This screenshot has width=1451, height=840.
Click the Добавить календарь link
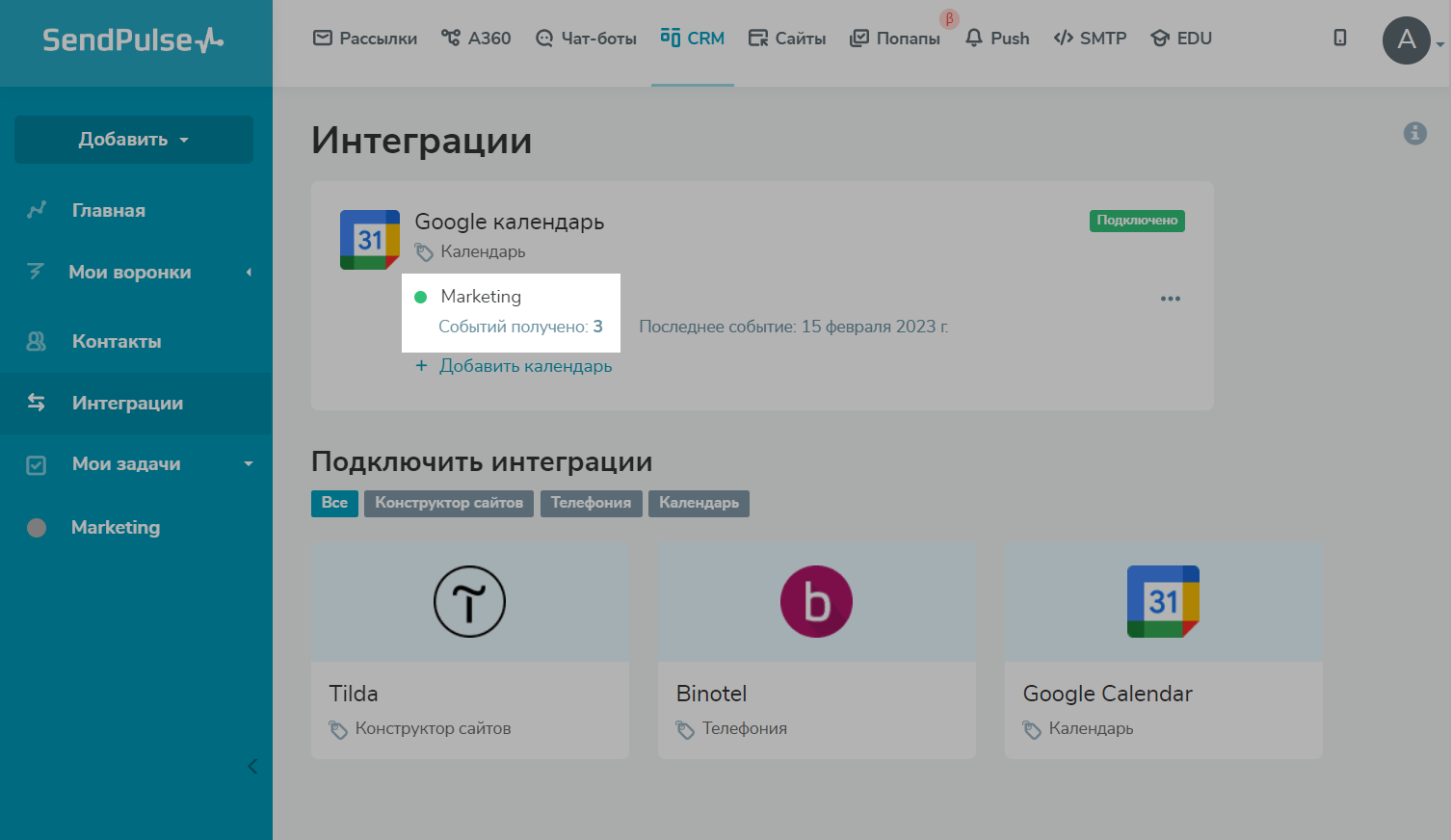[x=525, y=366]
